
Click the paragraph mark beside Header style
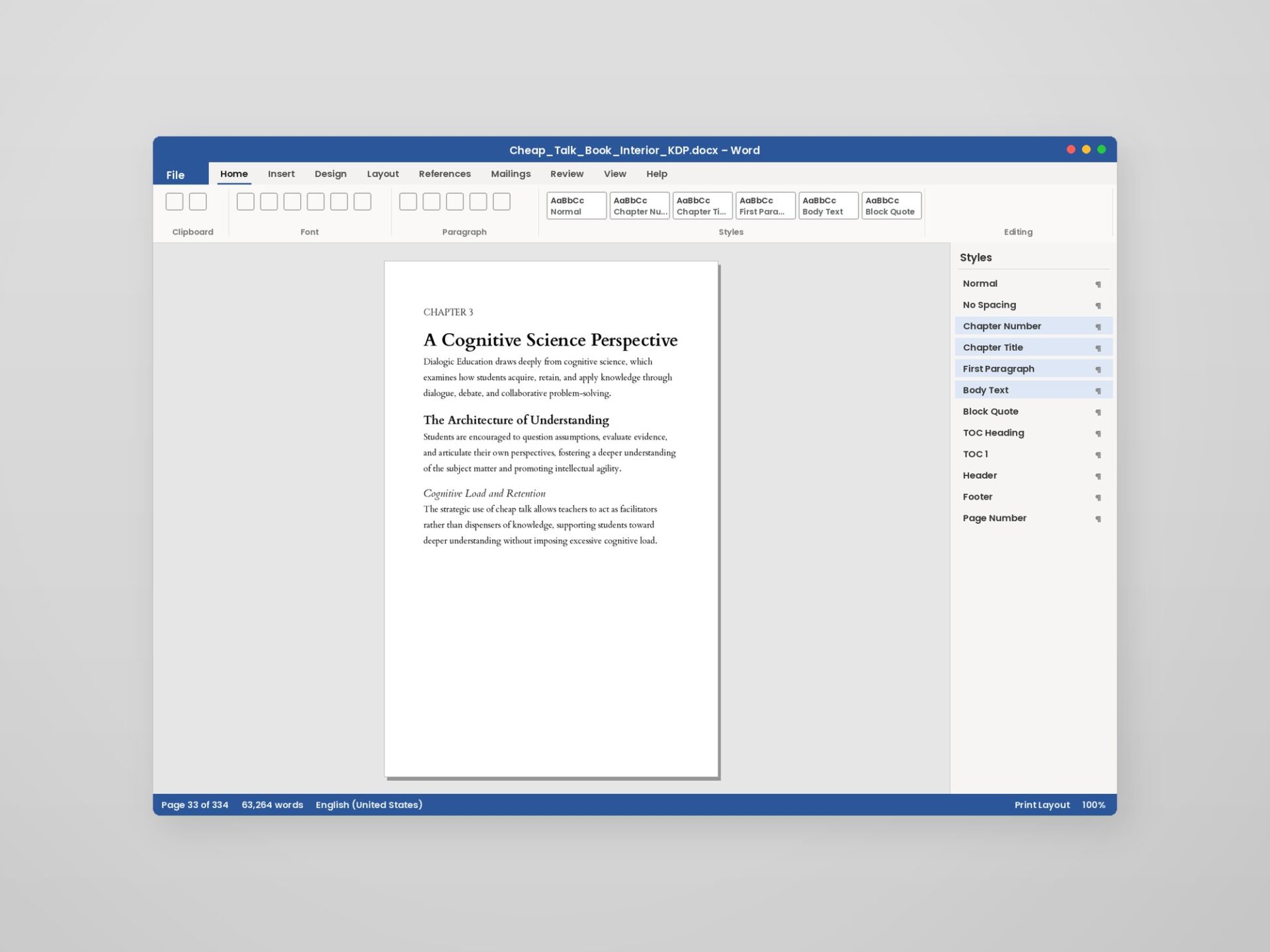click(x=1098, y=476)
